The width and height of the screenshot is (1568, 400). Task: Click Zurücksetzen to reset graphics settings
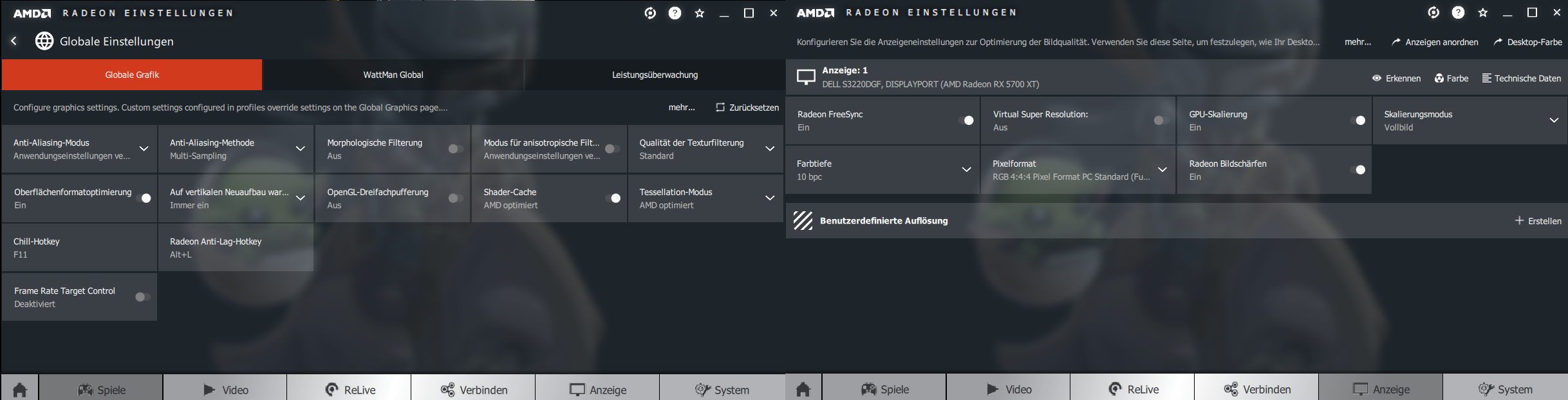coord(747,108)
